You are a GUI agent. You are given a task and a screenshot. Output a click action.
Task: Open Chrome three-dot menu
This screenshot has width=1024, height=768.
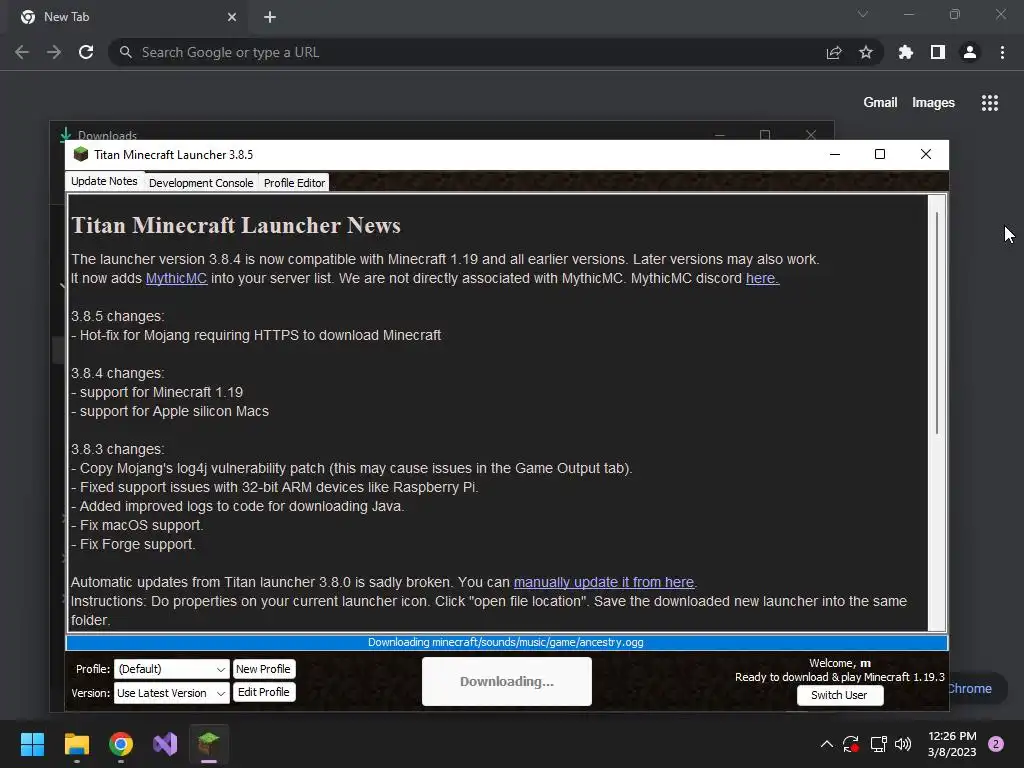click(x=1002, y=52)
